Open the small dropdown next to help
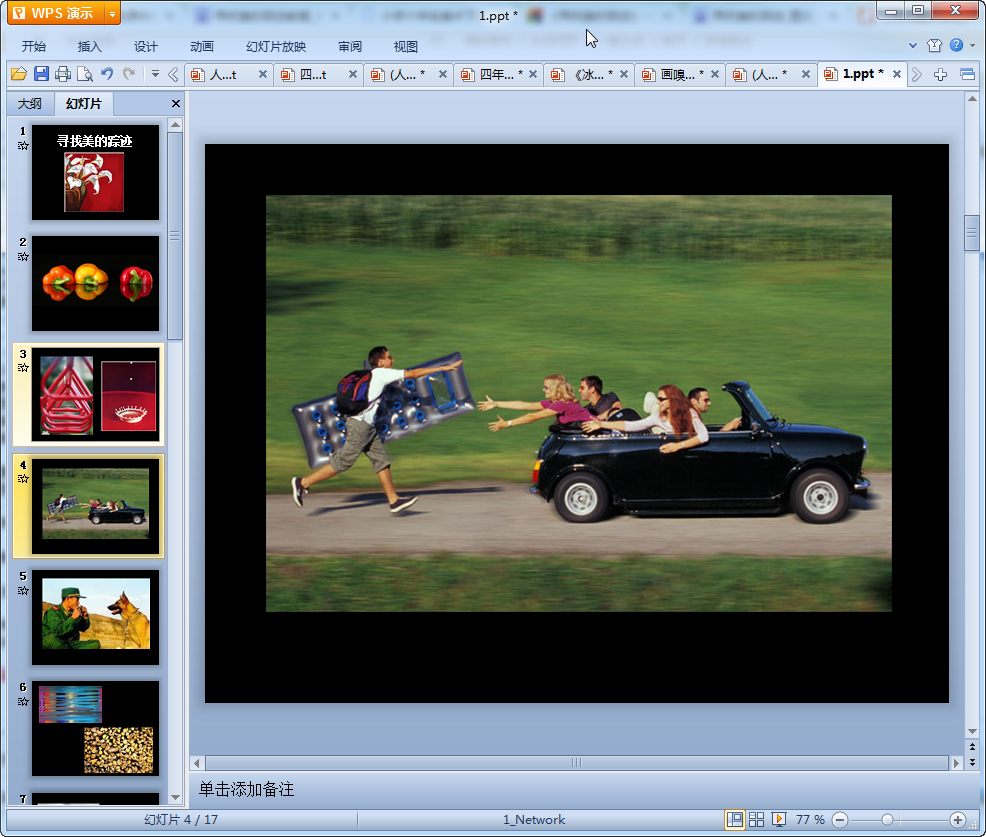The width and height of the screenshot is (986, 837). click(973, 45)
